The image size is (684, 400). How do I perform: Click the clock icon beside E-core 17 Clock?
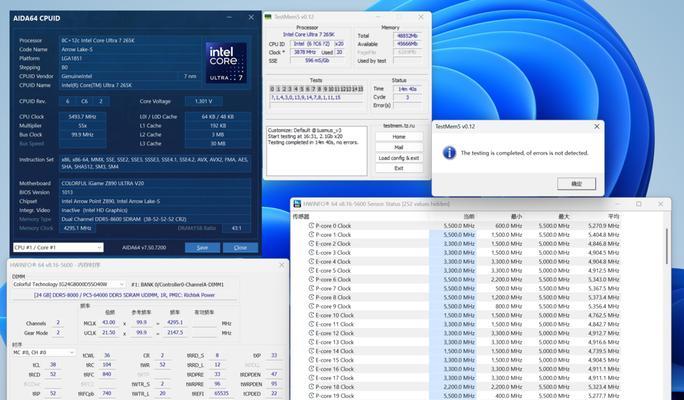[311, 378]
